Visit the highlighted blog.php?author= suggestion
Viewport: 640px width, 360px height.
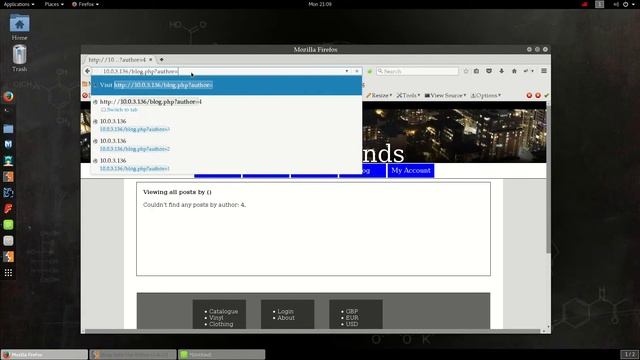226,85
